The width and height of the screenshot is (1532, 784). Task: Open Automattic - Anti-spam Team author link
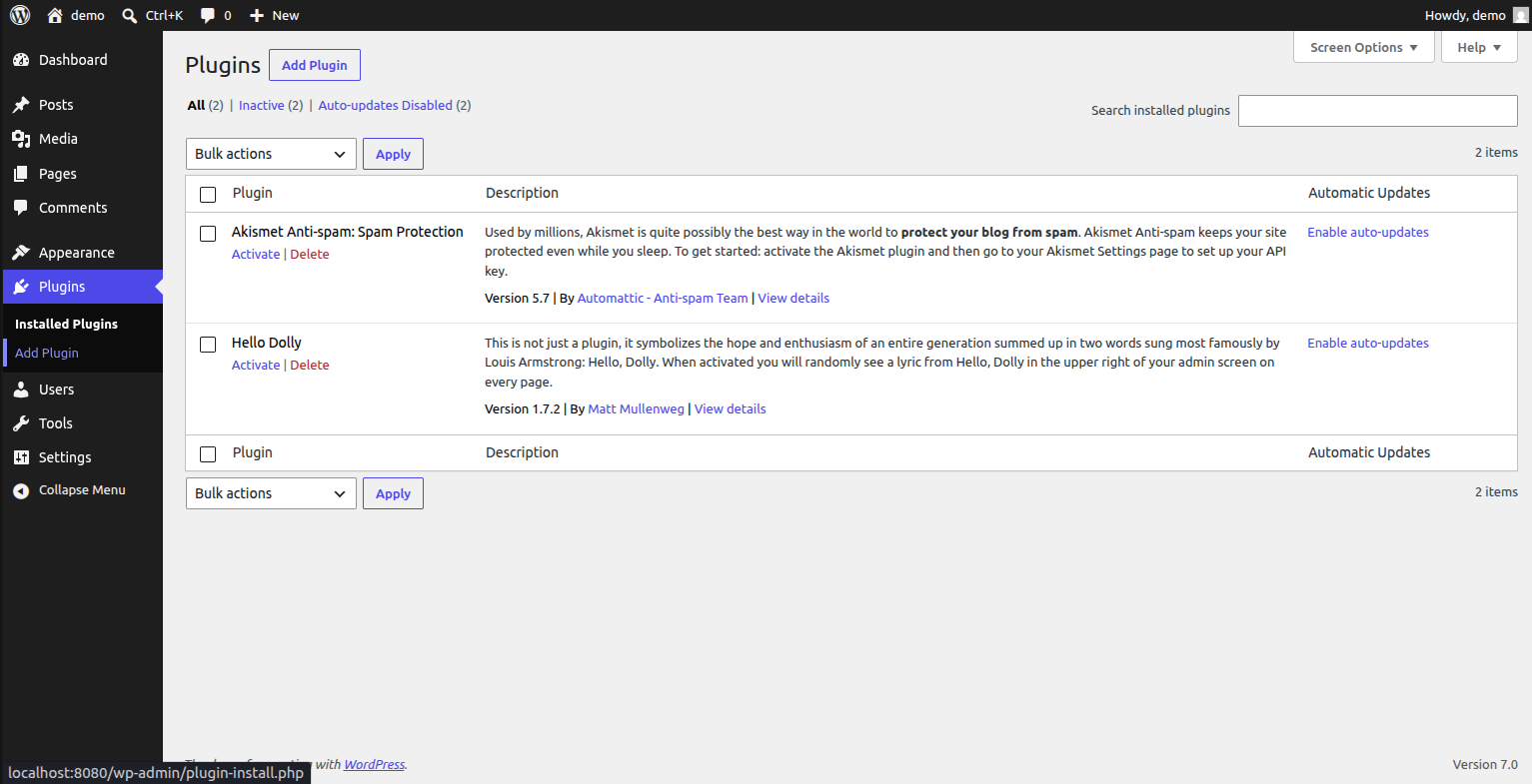[x=663, y=298]
